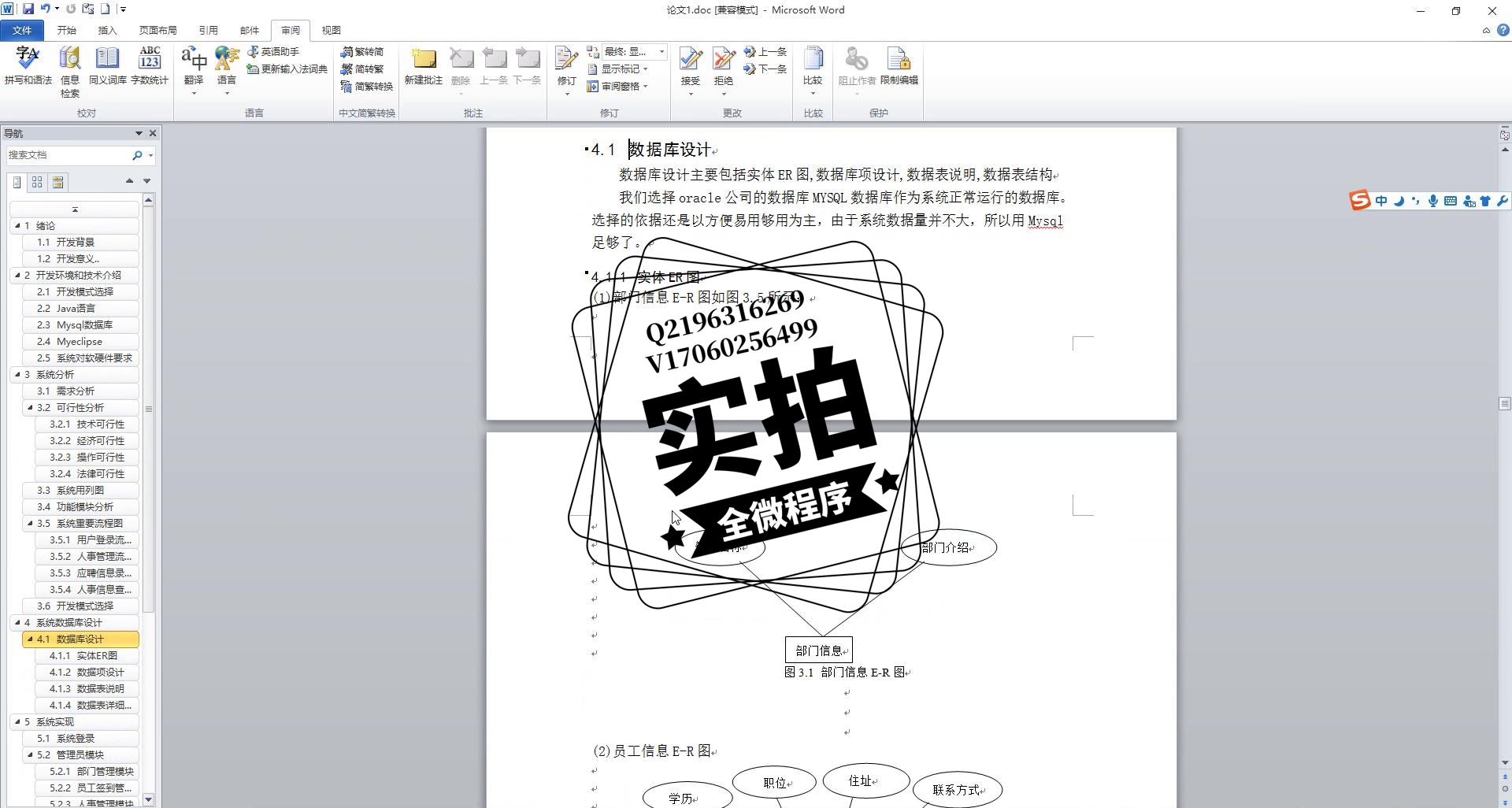Screen dimensions: 1512x808
Task: Collapse the '3.5 系统重要流程图' heading
Action: pyautogui.click(x=30, y=523)
